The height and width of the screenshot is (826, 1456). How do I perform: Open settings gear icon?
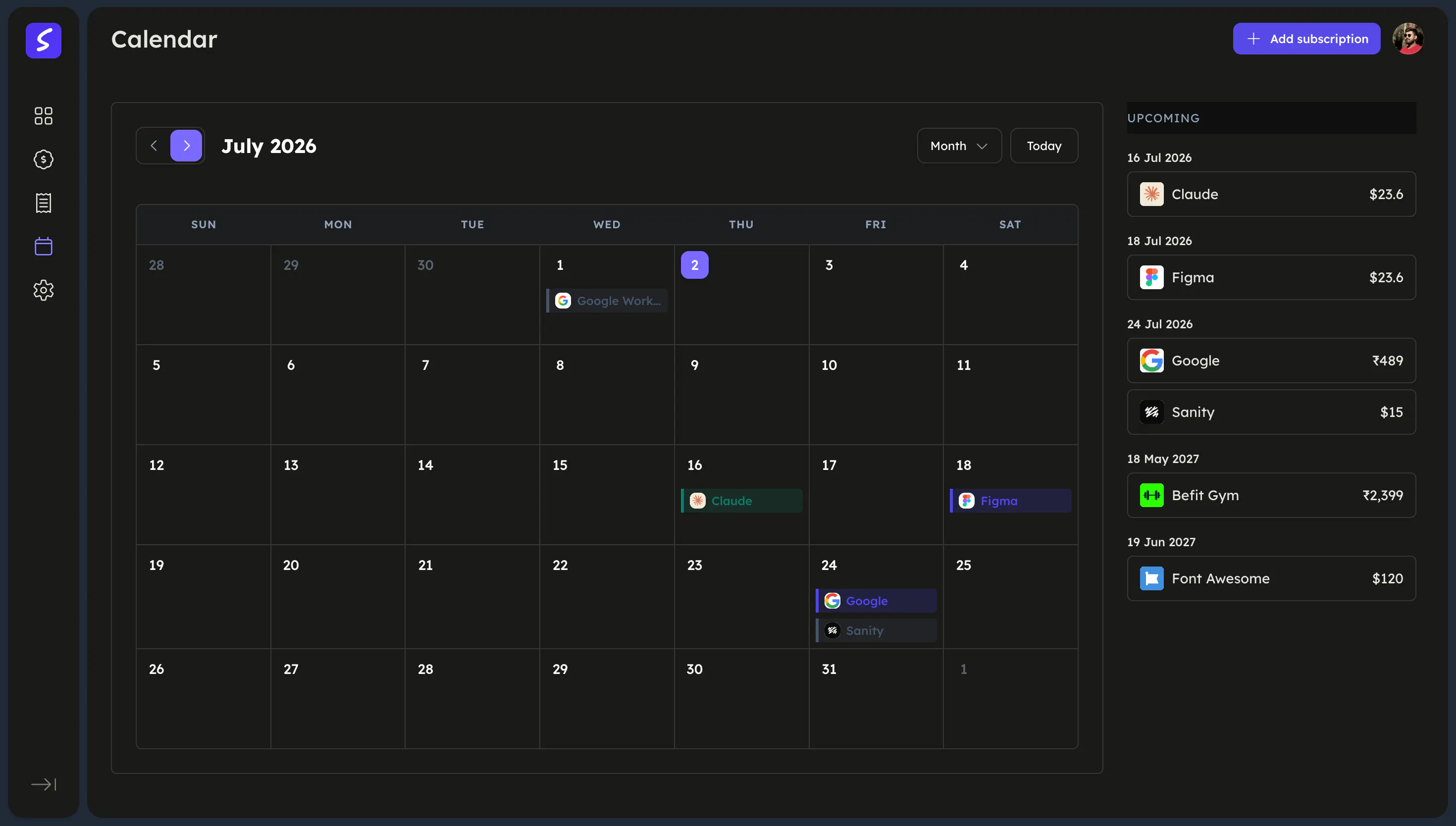pos(43,290)
